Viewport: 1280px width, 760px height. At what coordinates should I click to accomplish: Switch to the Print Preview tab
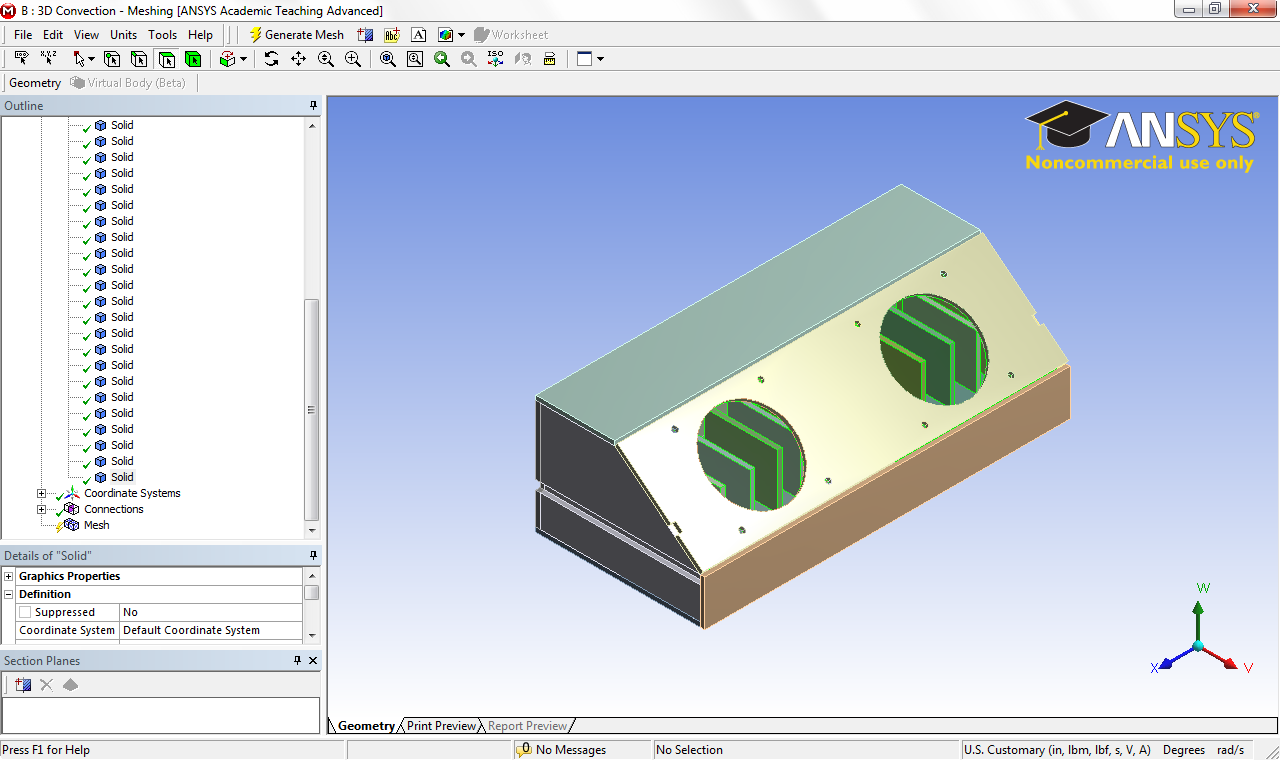pyautogui.click(x=441, y=726)
